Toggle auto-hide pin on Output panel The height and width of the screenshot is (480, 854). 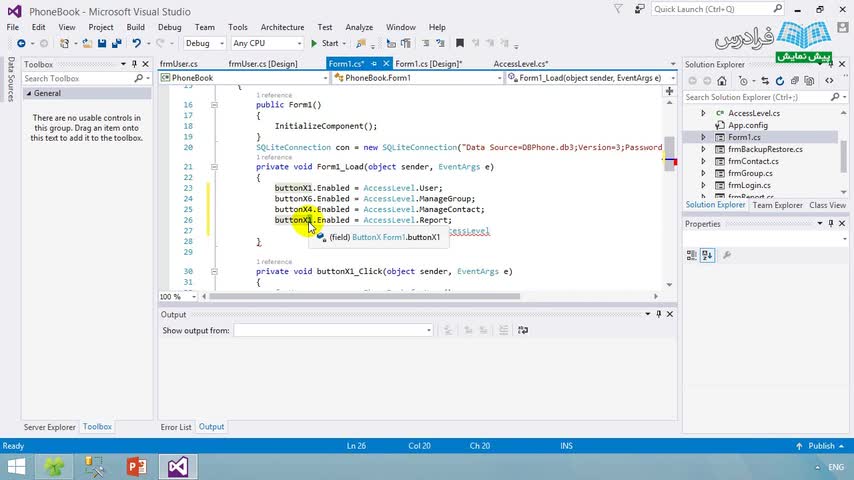(658, 314)
